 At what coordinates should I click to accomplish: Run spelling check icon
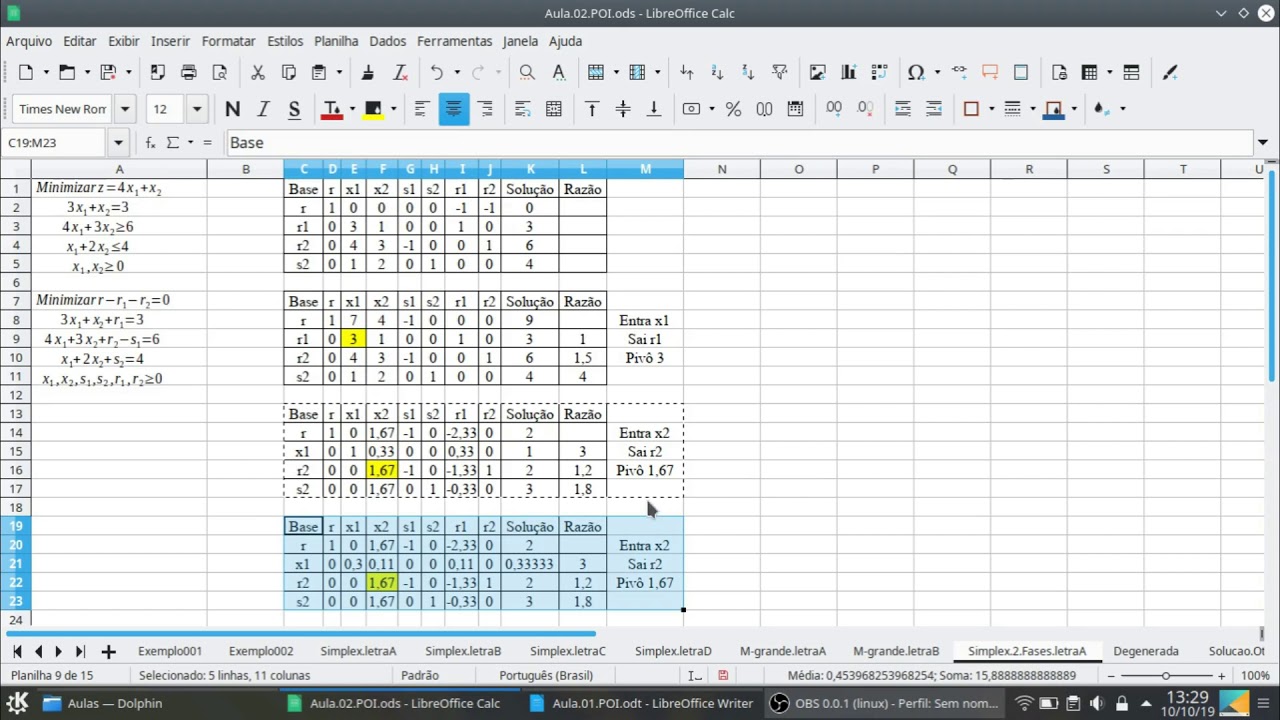coord(559,72)
